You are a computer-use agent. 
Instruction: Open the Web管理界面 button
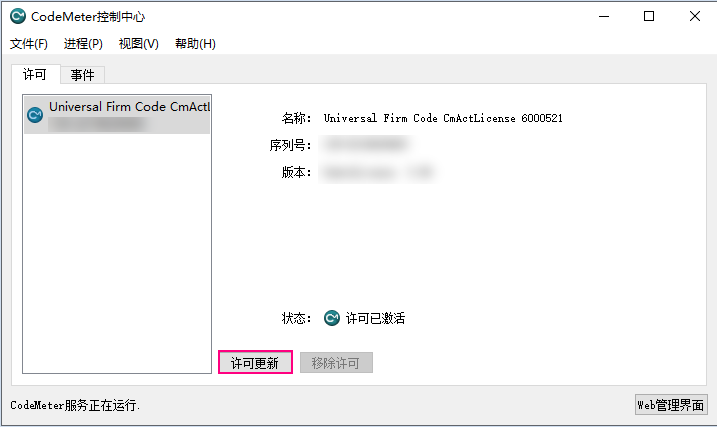click(671, 405)
